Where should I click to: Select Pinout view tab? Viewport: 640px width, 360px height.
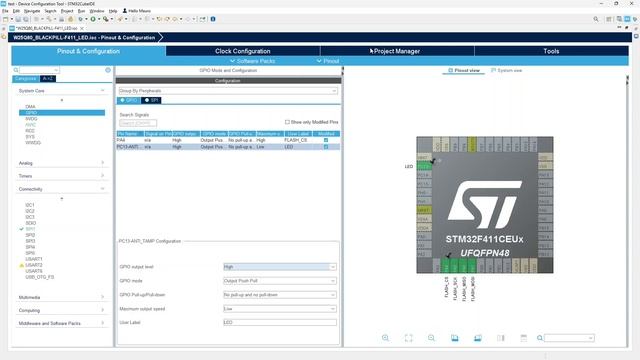click(464, 70)
